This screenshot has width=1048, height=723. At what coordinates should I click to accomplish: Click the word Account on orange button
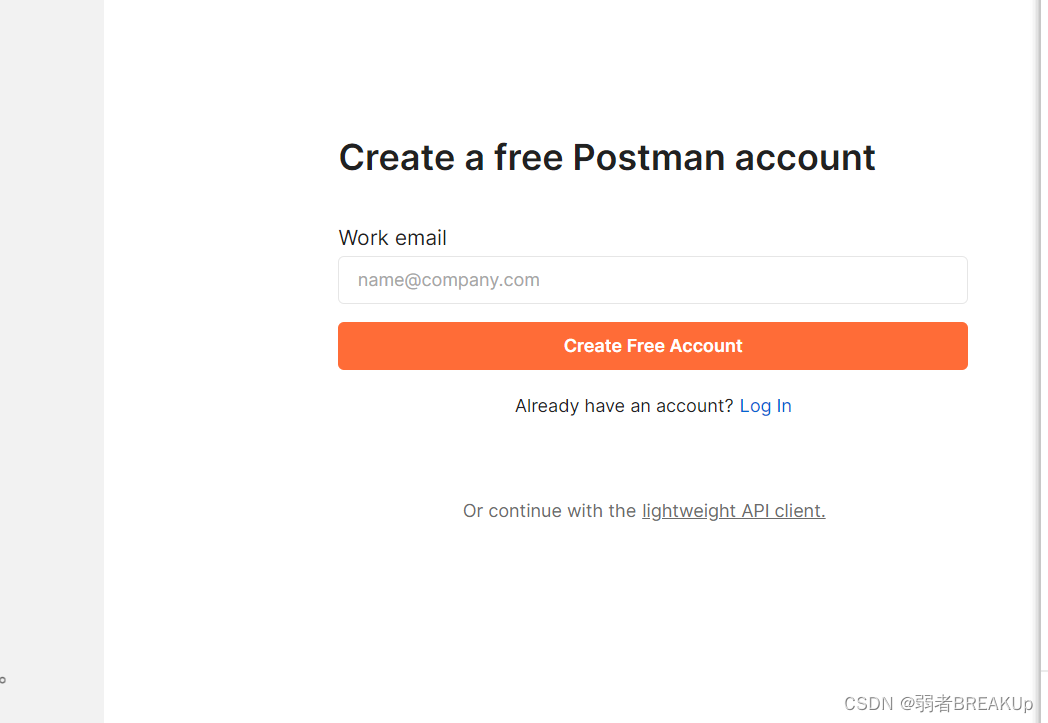pos(706,346)
